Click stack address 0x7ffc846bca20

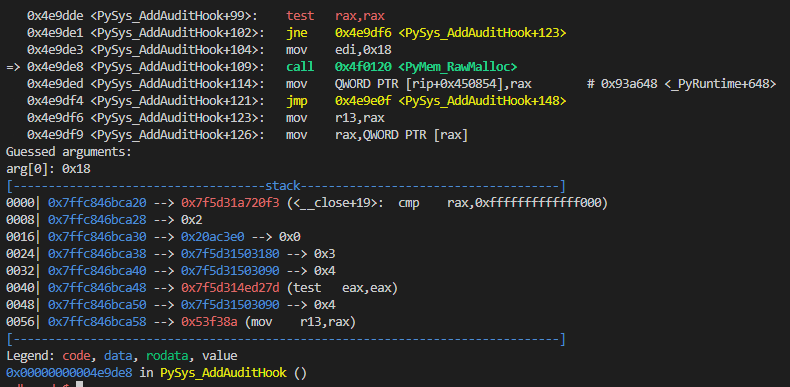[x=97, y=203]
